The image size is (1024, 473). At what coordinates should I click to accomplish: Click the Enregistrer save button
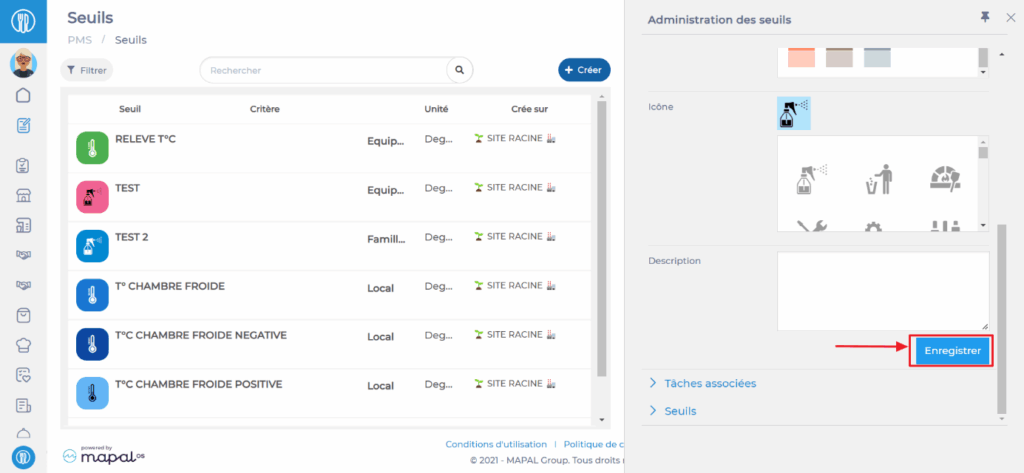tap(950, 351)
